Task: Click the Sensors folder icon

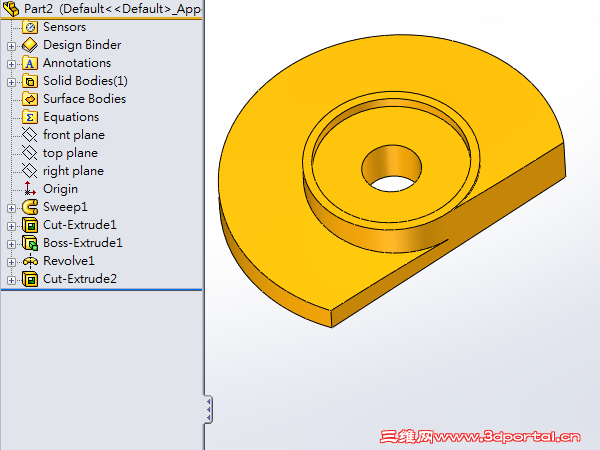Action: pyautogui.click(x=30, y=27)
